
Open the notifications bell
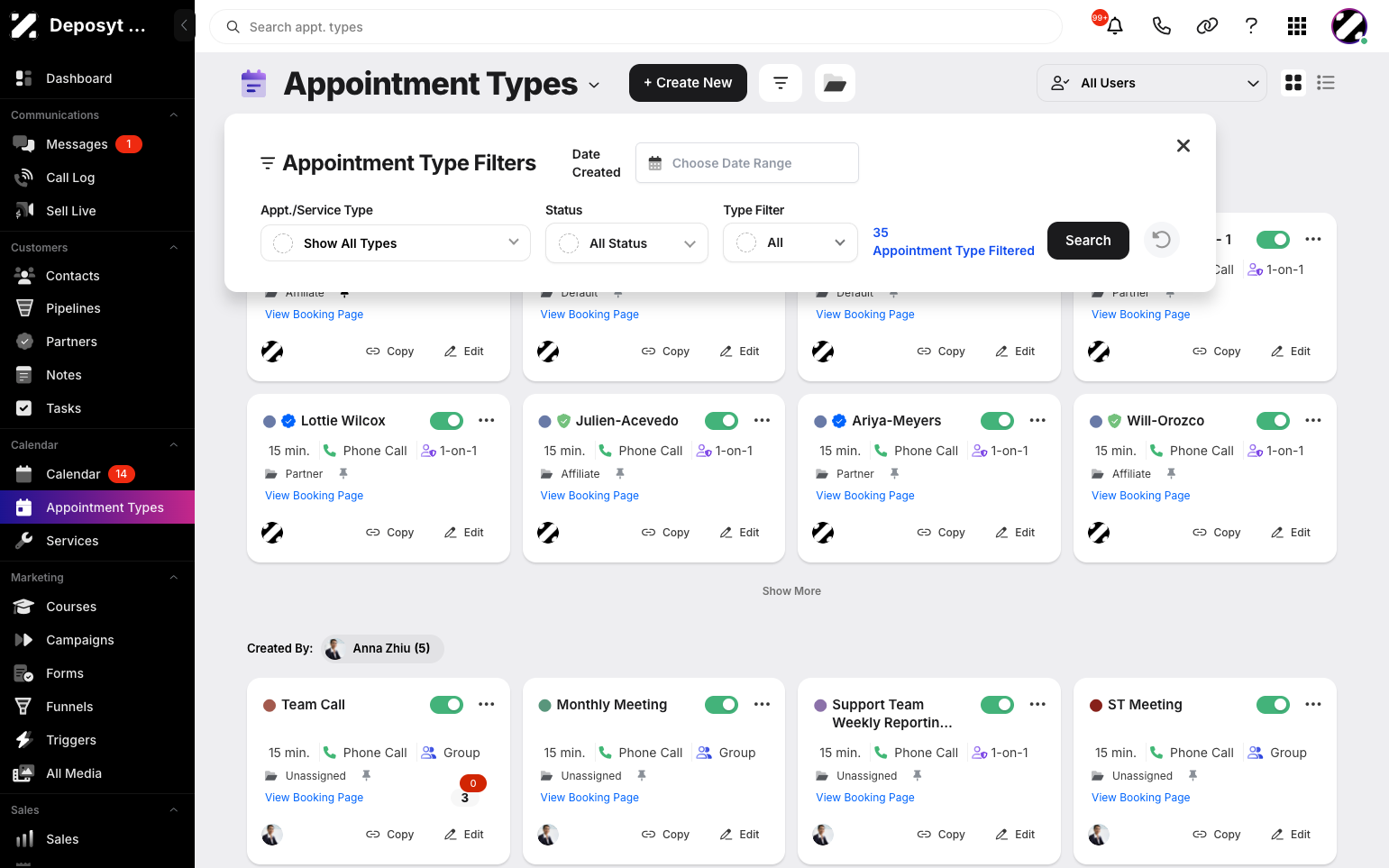coord(1115,26)
